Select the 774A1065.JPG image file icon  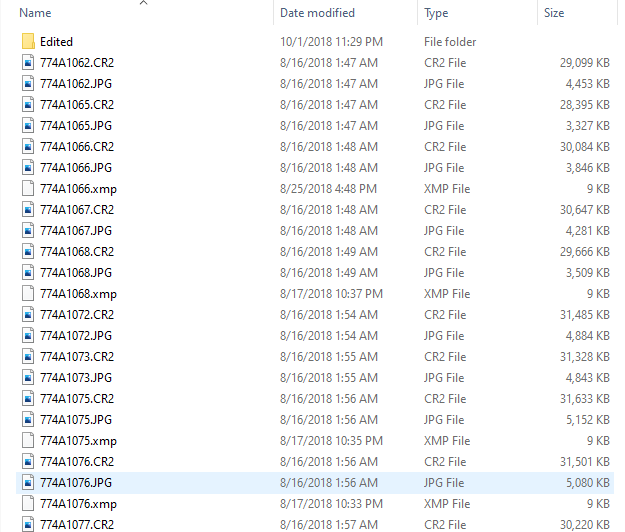[28, 126]
